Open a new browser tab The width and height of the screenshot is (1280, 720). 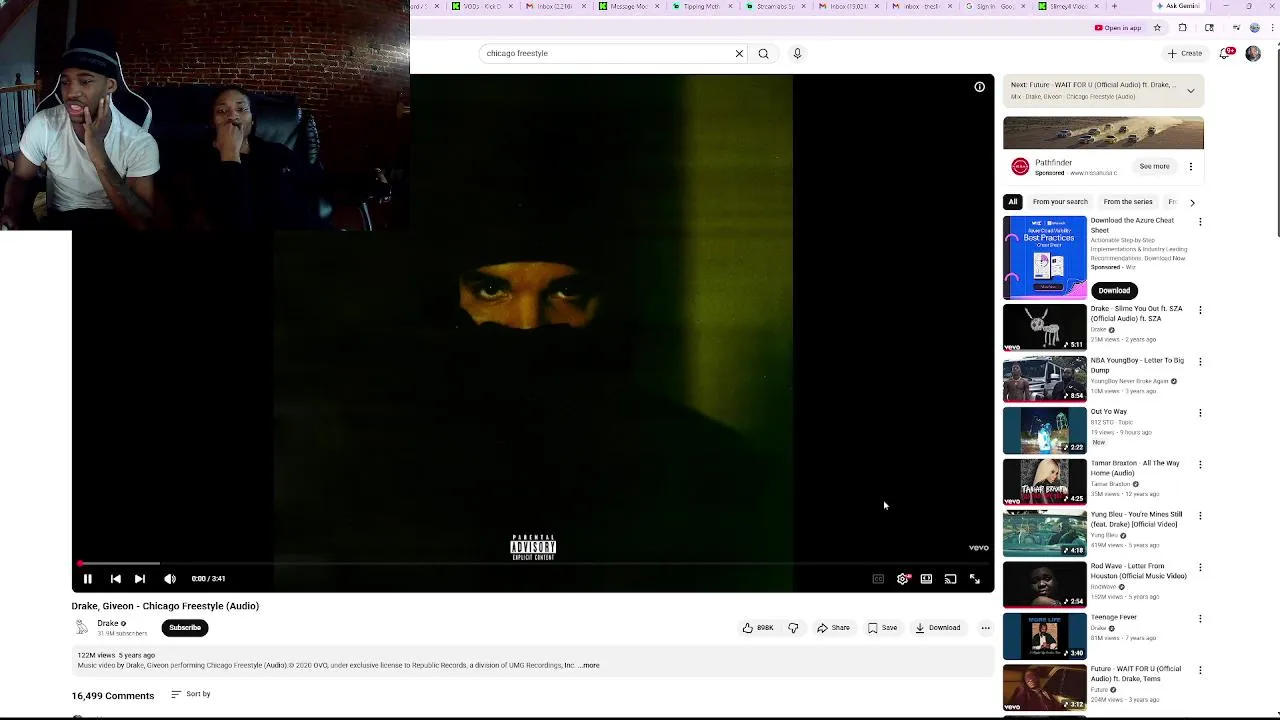pos(1114,6)
